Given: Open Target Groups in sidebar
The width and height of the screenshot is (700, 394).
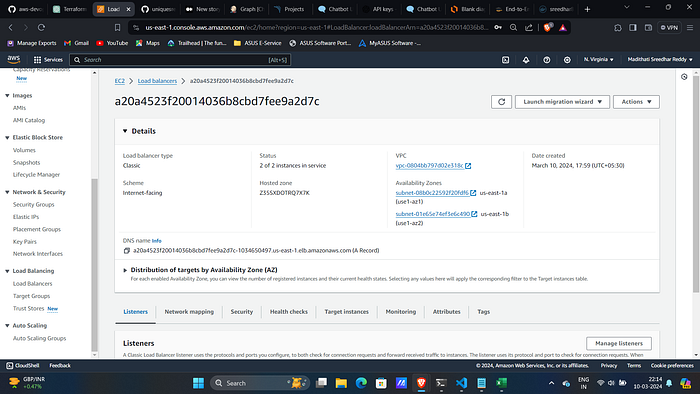Looking at the screenshot, I should coord(31,296).
